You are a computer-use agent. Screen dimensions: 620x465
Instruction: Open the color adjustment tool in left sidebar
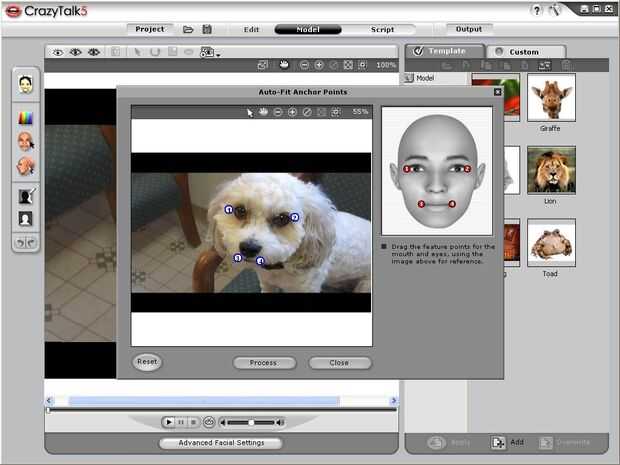tap(25, 117)
